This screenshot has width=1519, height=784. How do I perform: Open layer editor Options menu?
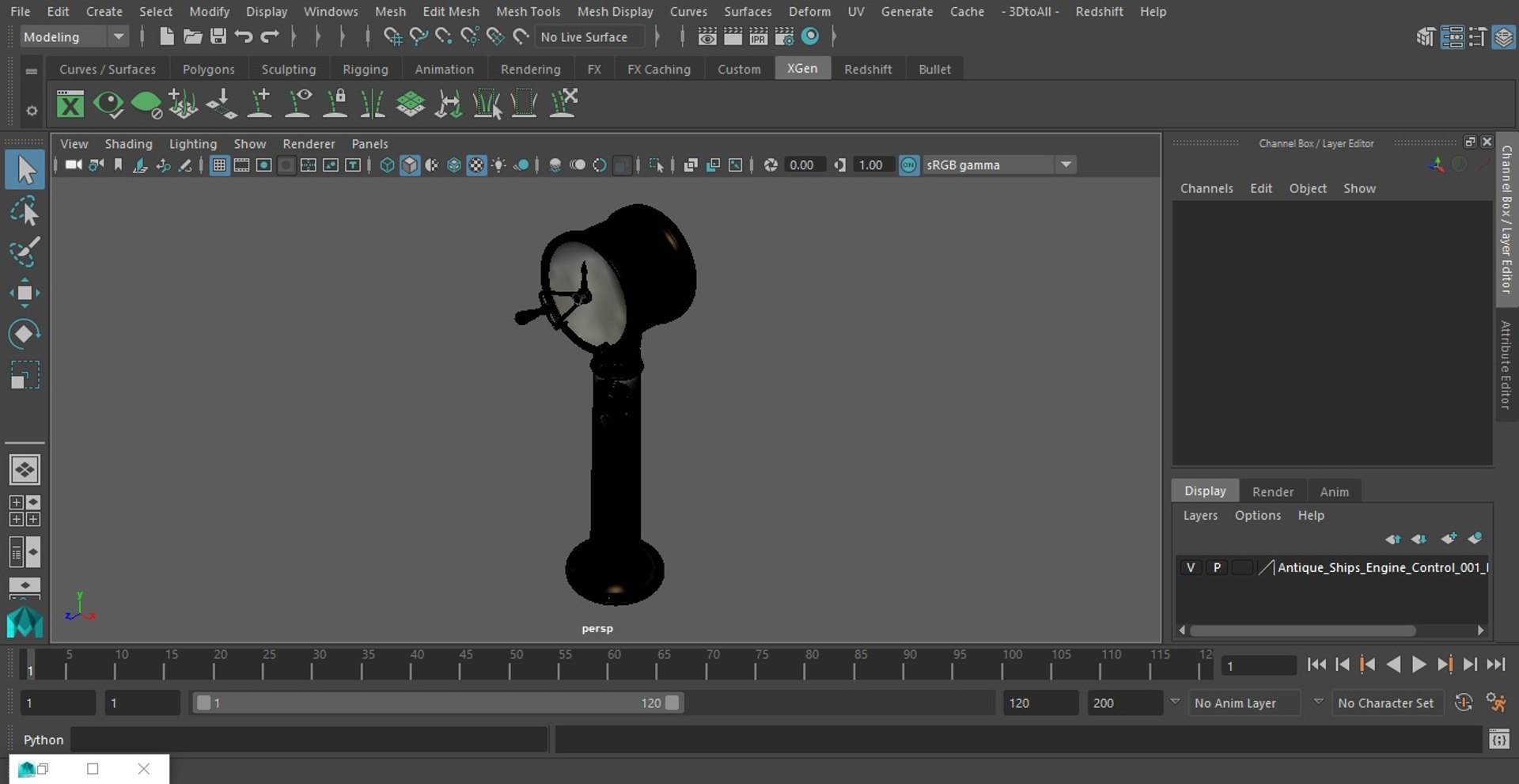click(1257, 515)
